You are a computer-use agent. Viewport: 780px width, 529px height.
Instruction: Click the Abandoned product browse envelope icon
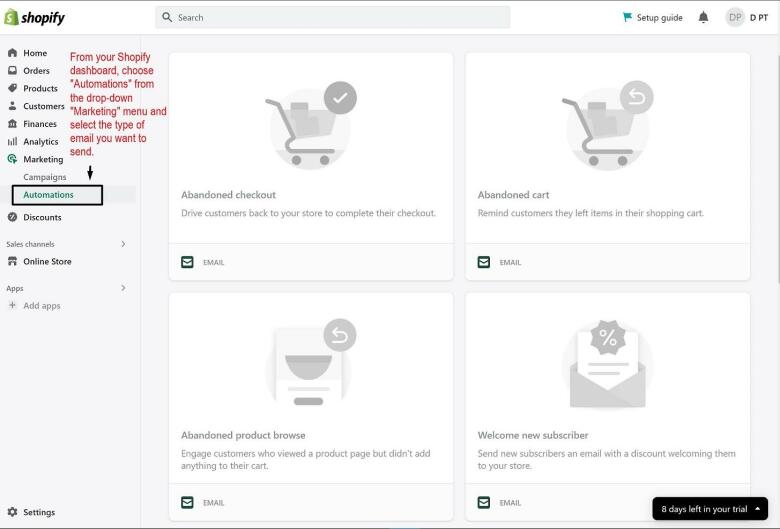coord(187,502)
